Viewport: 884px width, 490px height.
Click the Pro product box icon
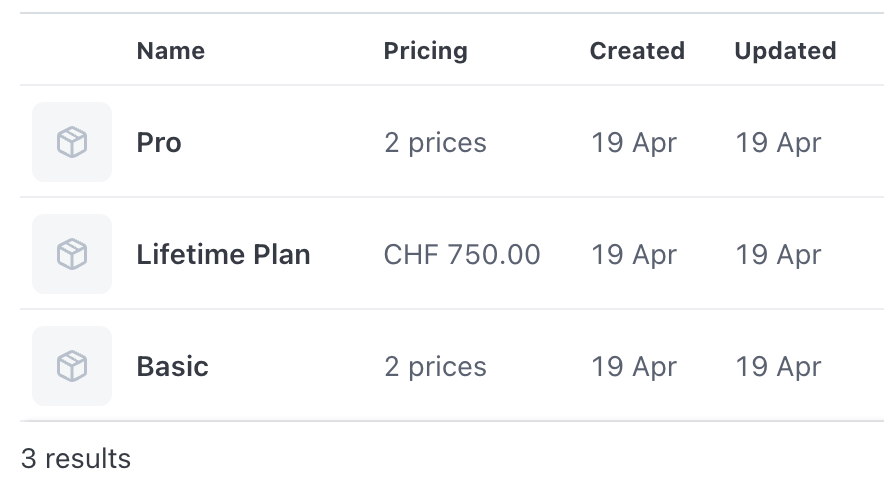(72, 142)
